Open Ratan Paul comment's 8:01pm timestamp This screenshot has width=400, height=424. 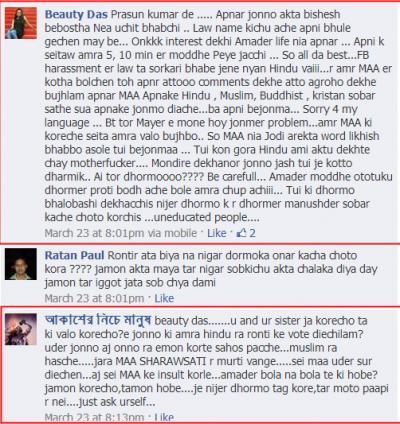click(94, 298)
